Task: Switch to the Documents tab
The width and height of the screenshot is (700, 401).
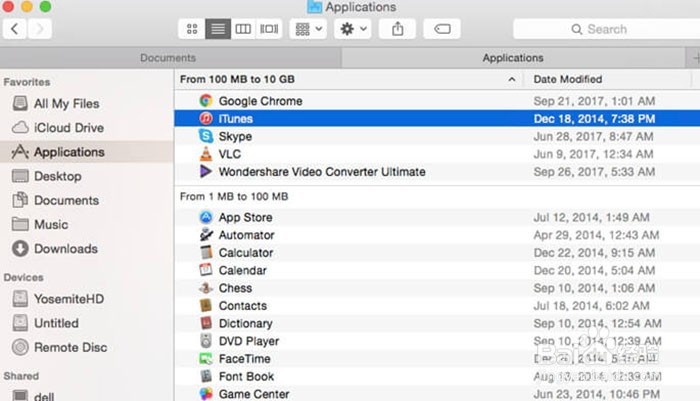Action: pyautogui.click(x=168, y=58)
